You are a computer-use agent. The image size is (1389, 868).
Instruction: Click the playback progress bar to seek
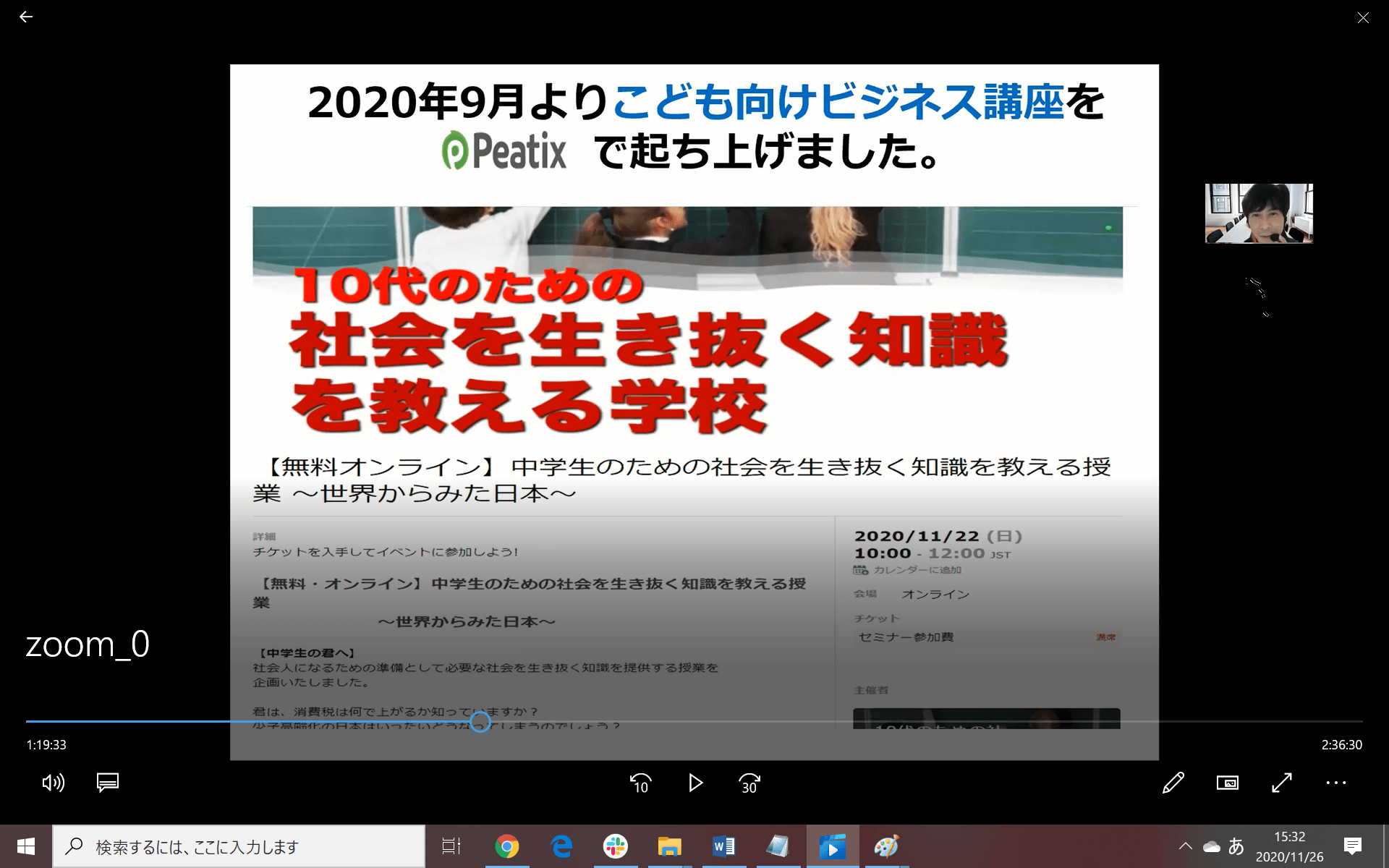[x=694, y=721]
